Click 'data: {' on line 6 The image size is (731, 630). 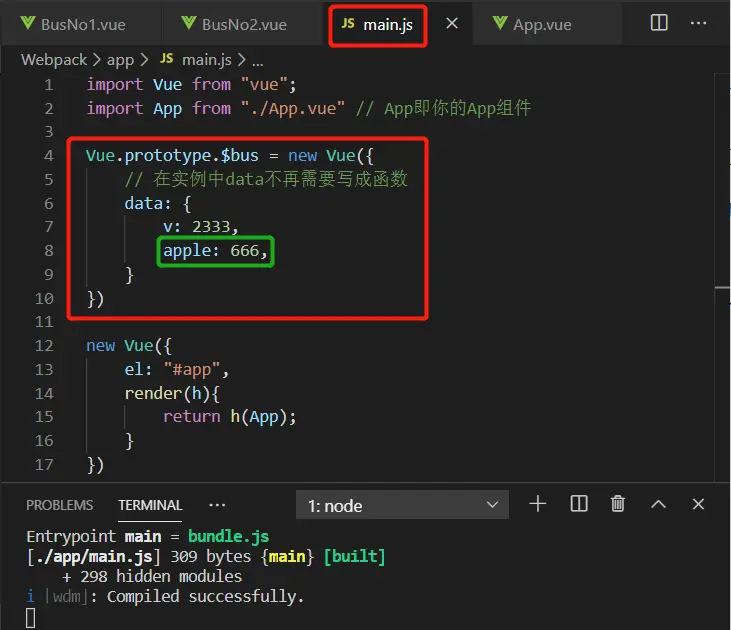(x=158, y=204)
